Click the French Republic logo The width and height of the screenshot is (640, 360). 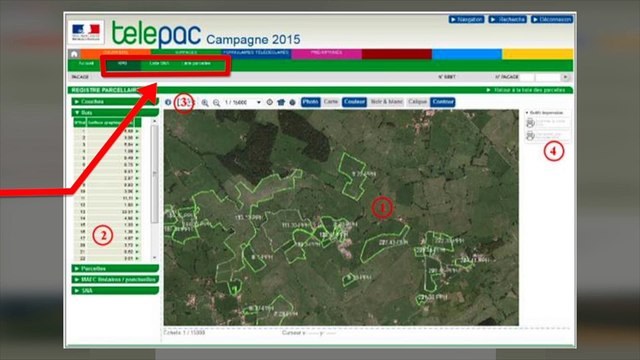[x=86, y=32]
